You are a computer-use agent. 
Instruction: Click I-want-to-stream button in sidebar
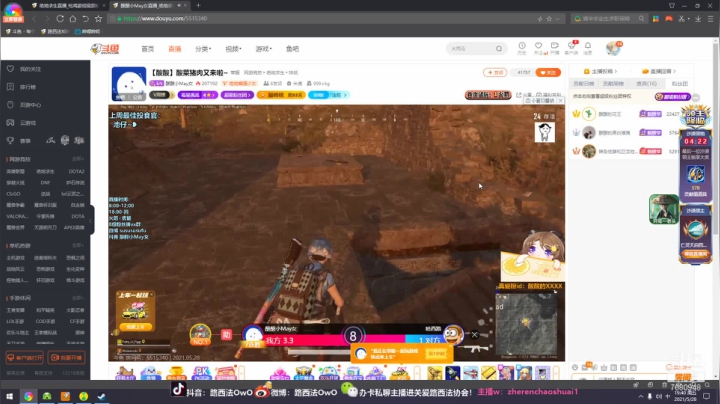[67, 358]
